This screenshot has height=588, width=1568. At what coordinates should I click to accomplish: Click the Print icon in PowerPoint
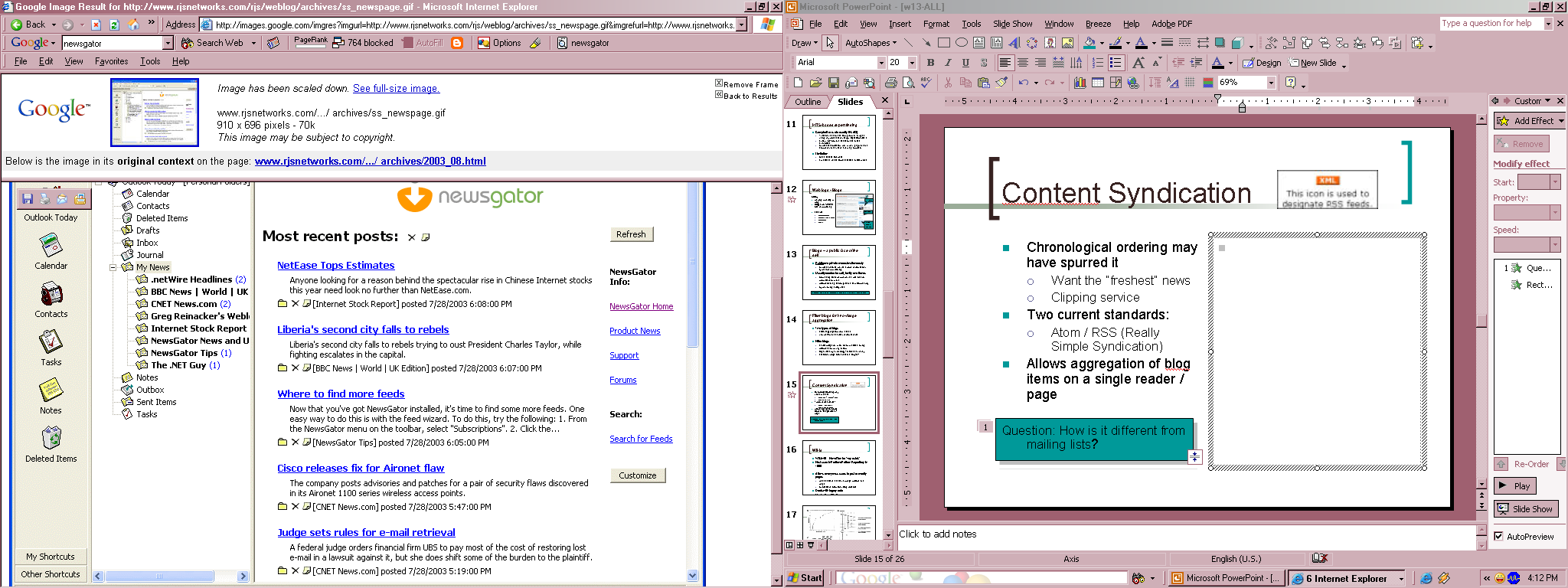(890, 83)
